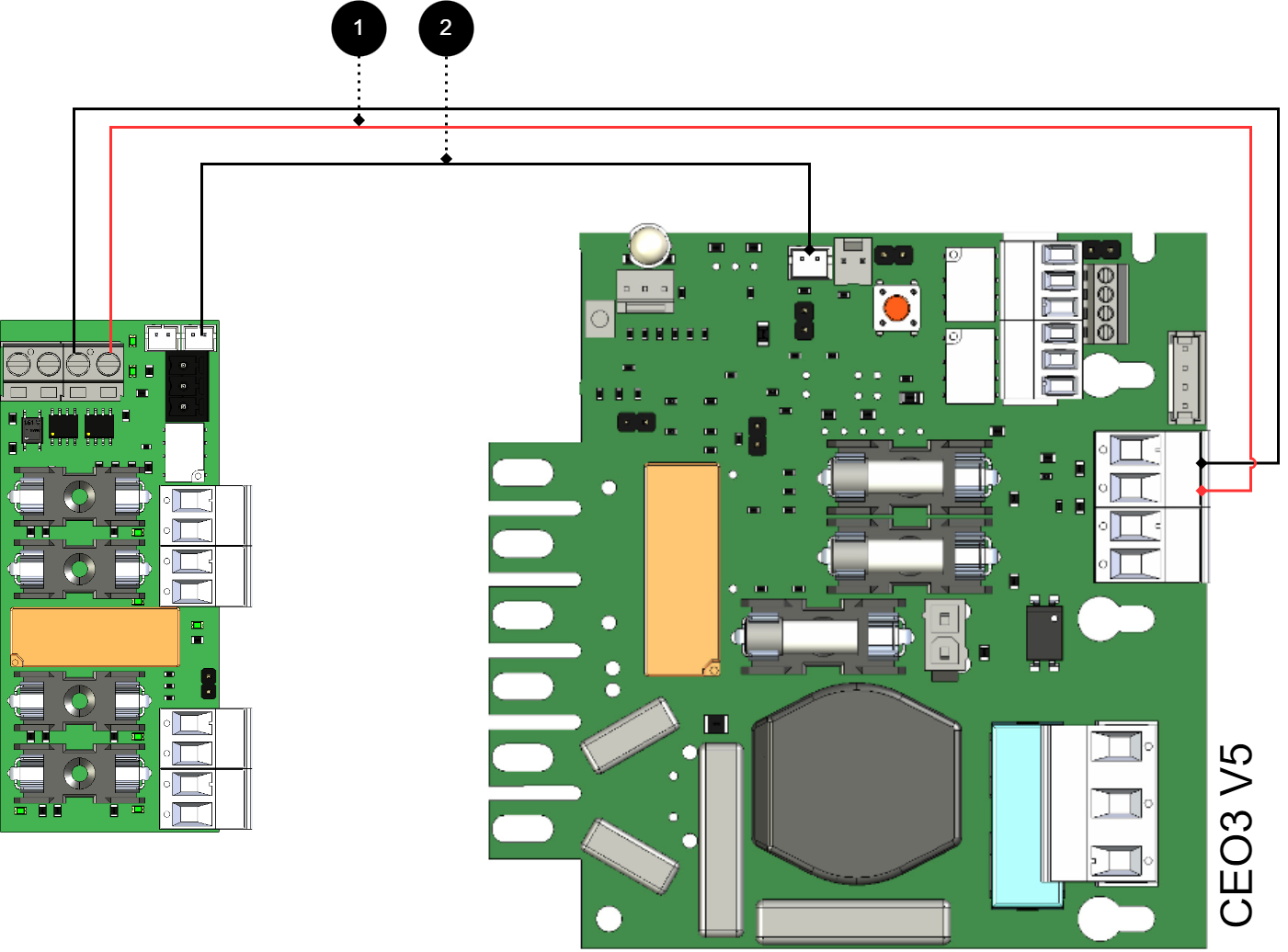Select the black diamond endpoint above red one
Viewport: 1288px width, 952px height.
tap(1202, 463)
